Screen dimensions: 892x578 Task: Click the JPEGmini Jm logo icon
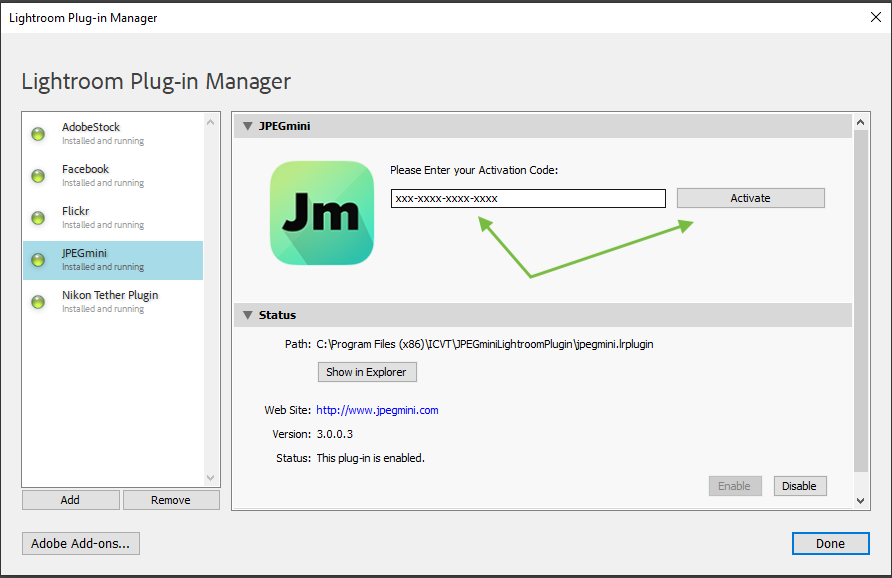click(322, 213)
